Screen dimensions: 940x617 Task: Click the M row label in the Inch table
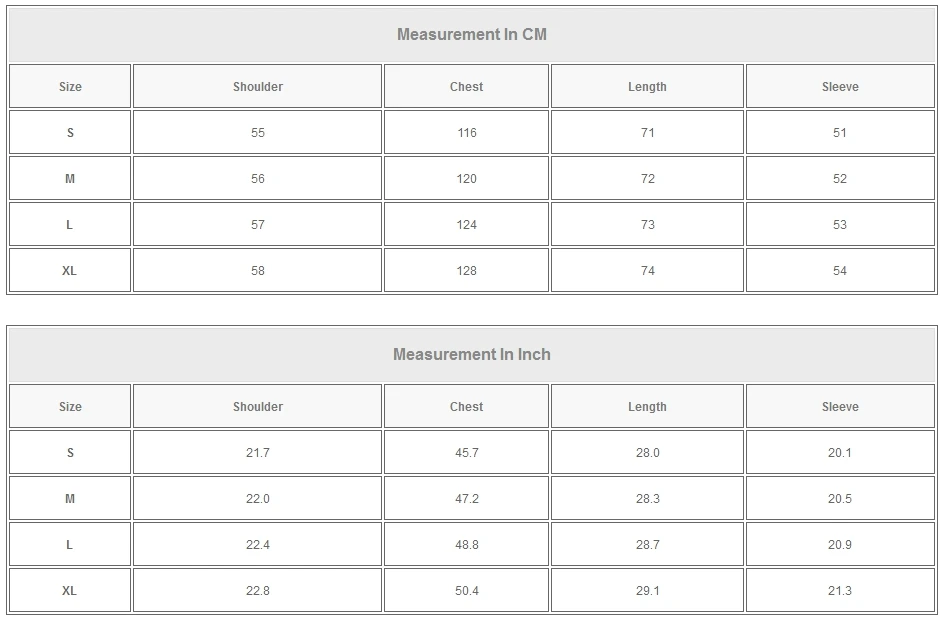70,499
